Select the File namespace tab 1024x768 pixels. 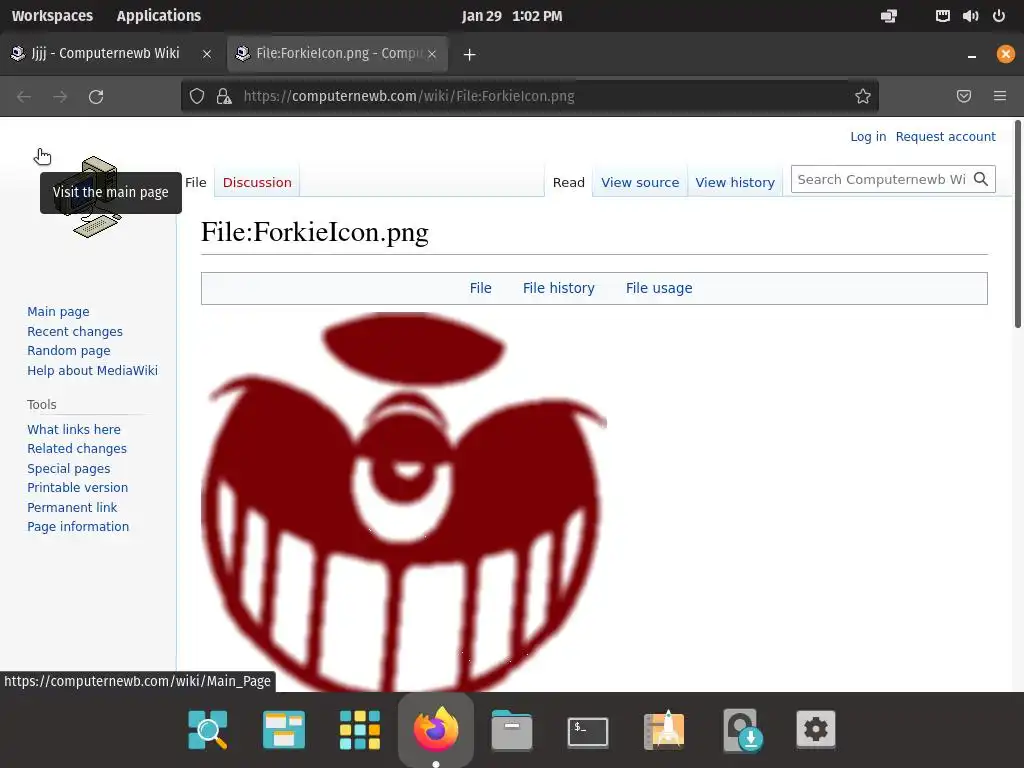(195, 182)
